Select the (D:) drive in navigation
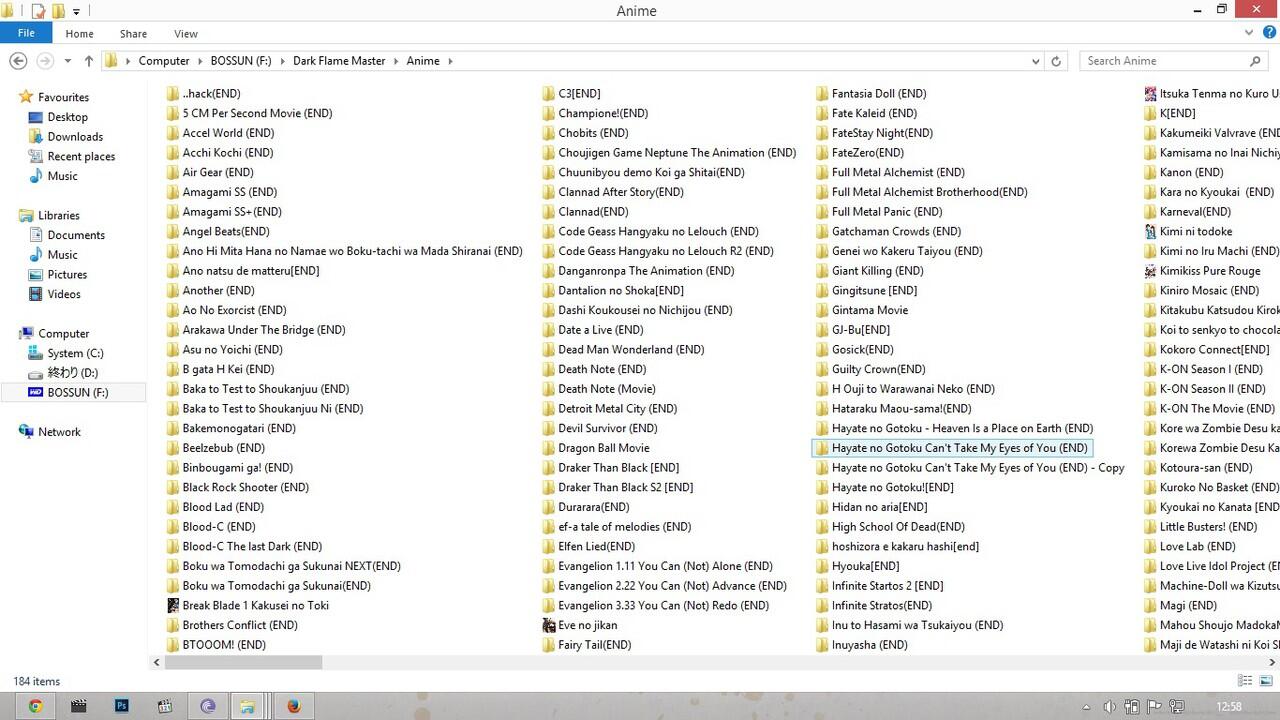The height and width of the screenshot is (720, 1280). click(72, 373)
